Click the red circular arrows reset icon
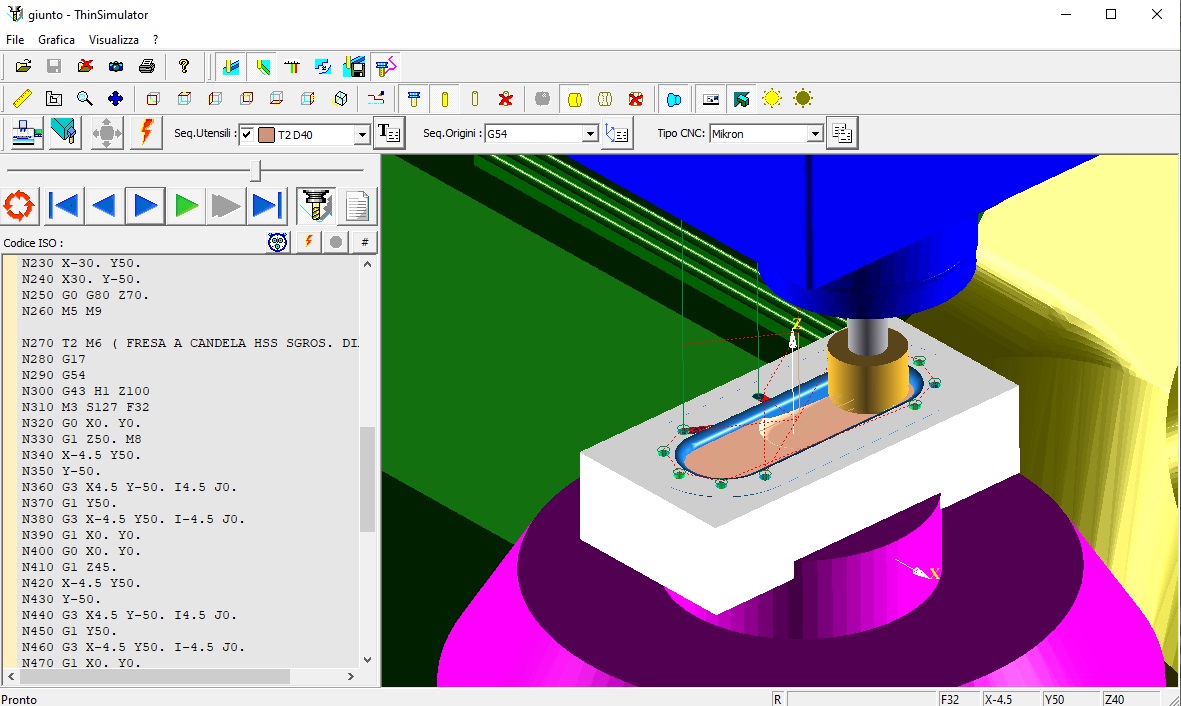 click(x=19, y=207)
